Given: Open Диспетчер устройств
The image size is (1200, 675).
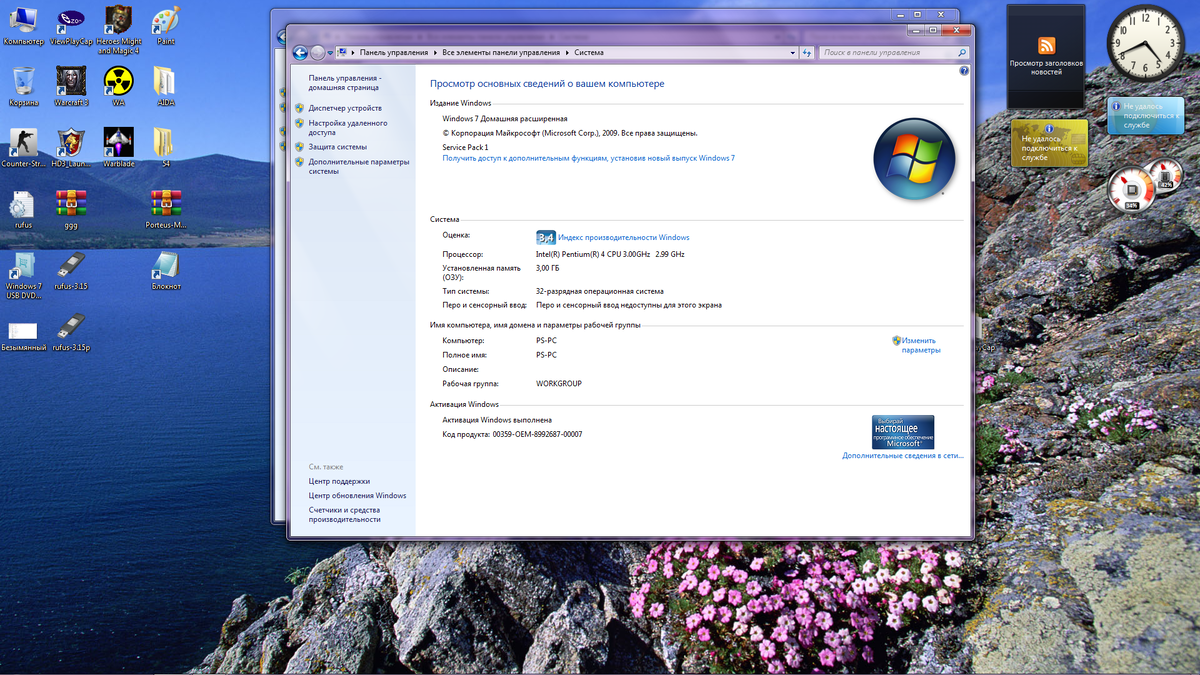Looking at the screenshot, I should [x=345, y=107].
